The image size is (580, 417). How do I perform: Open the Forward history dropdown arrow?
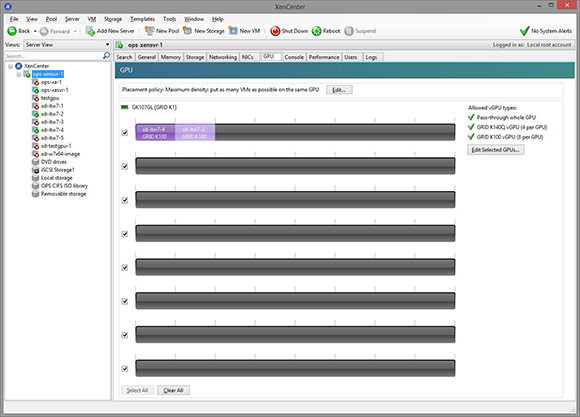[x=75, y=31]
